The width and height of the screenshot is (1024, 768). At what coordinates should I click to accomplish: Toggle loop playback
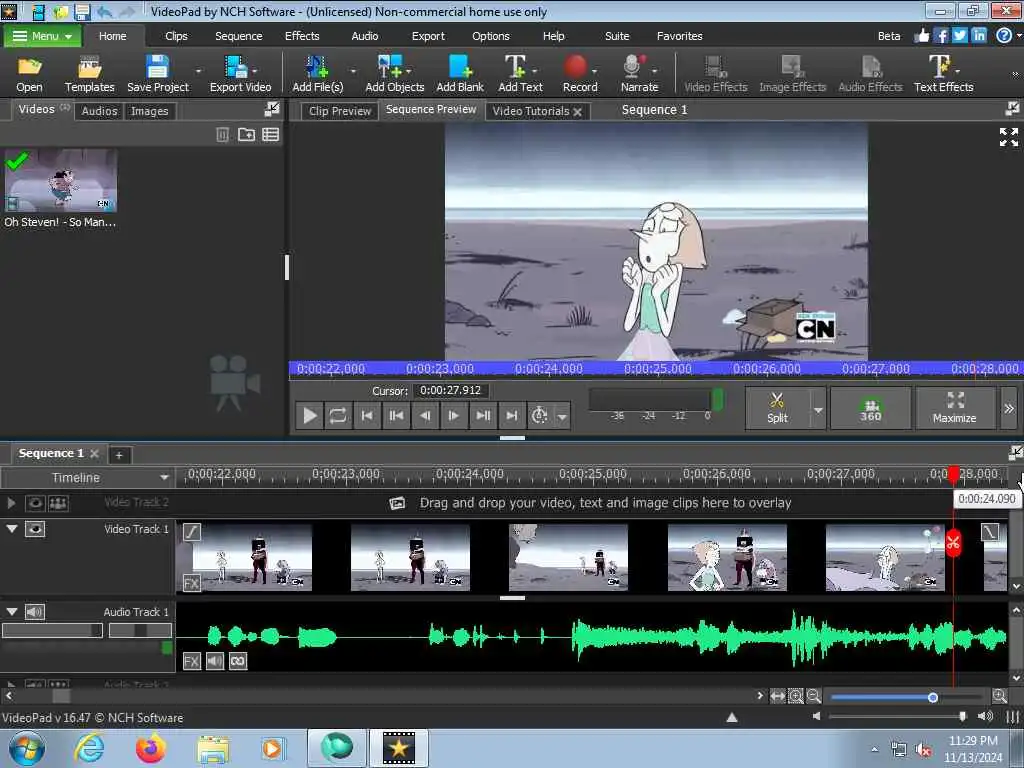pos(338,415)
